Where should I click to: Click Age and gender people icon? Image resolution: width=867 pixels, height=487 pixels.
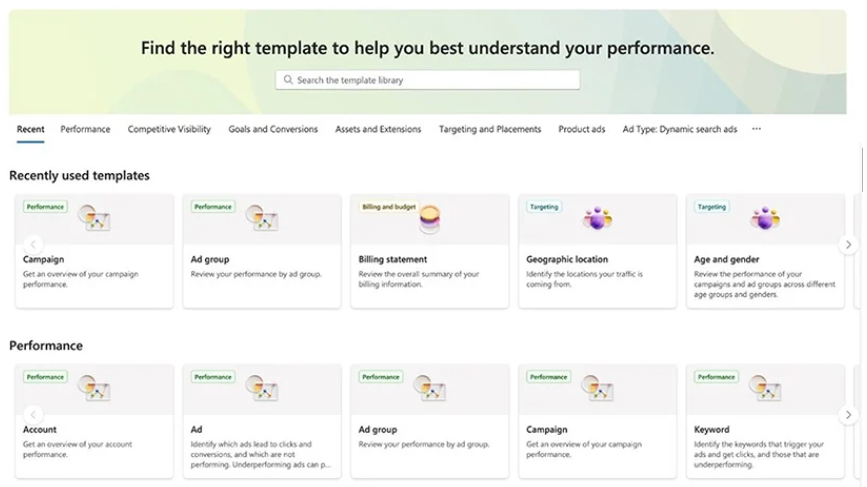(765, 218)
